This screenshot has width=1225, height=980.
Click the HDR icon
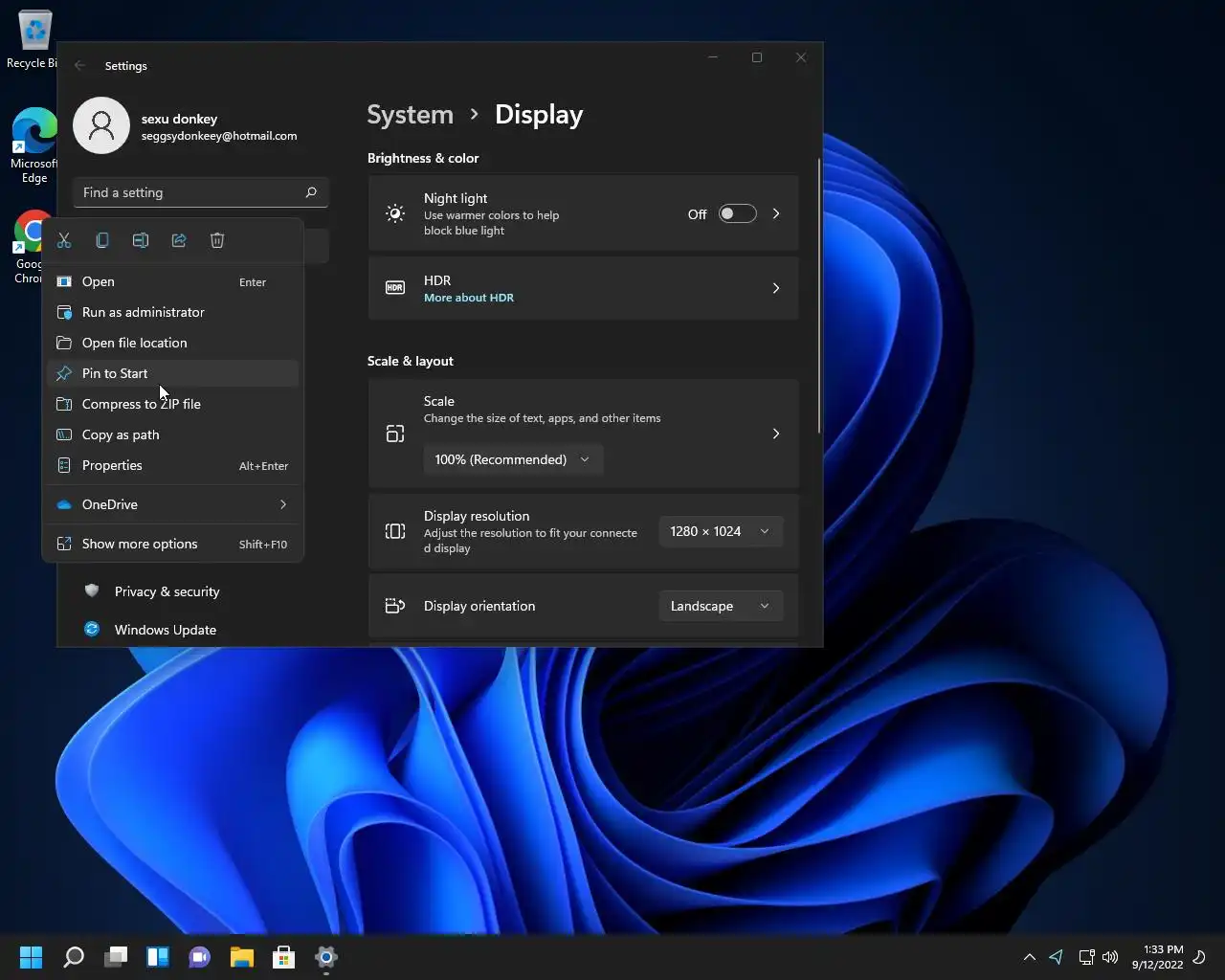tap(395, 288)
